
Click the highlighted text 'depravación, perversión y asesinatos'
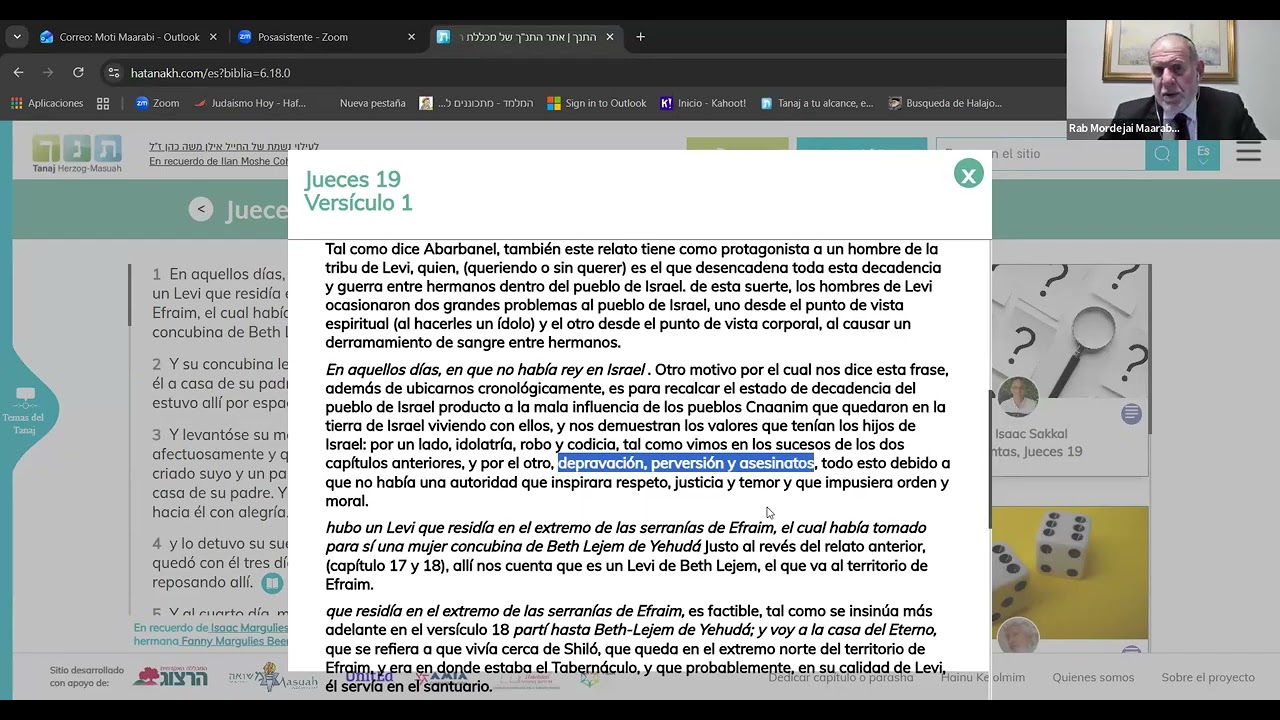686,463
